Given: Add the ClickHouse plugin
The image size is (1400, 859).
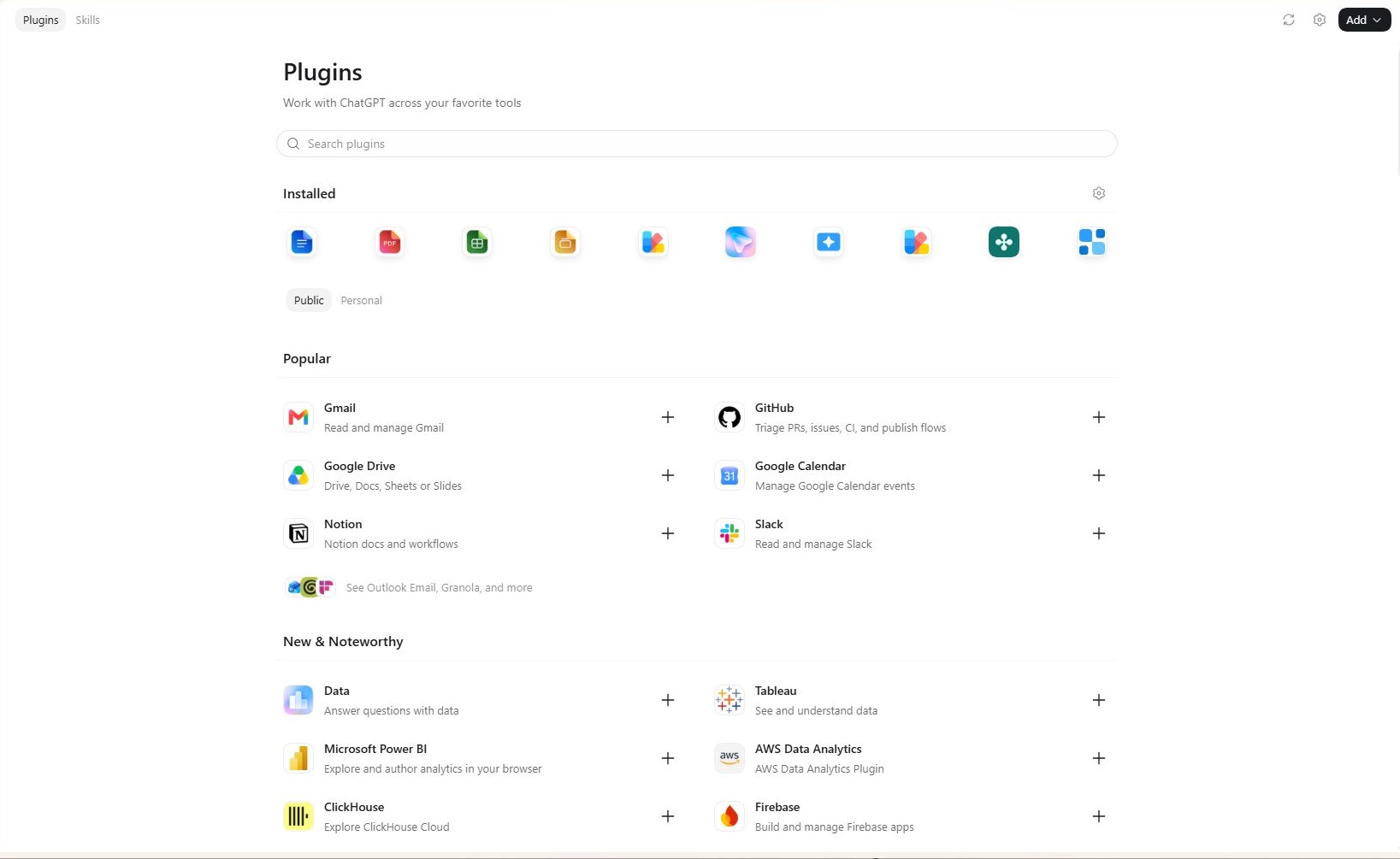Looking at the screenshot, I should pyautogui.click(x=668, y=816).
